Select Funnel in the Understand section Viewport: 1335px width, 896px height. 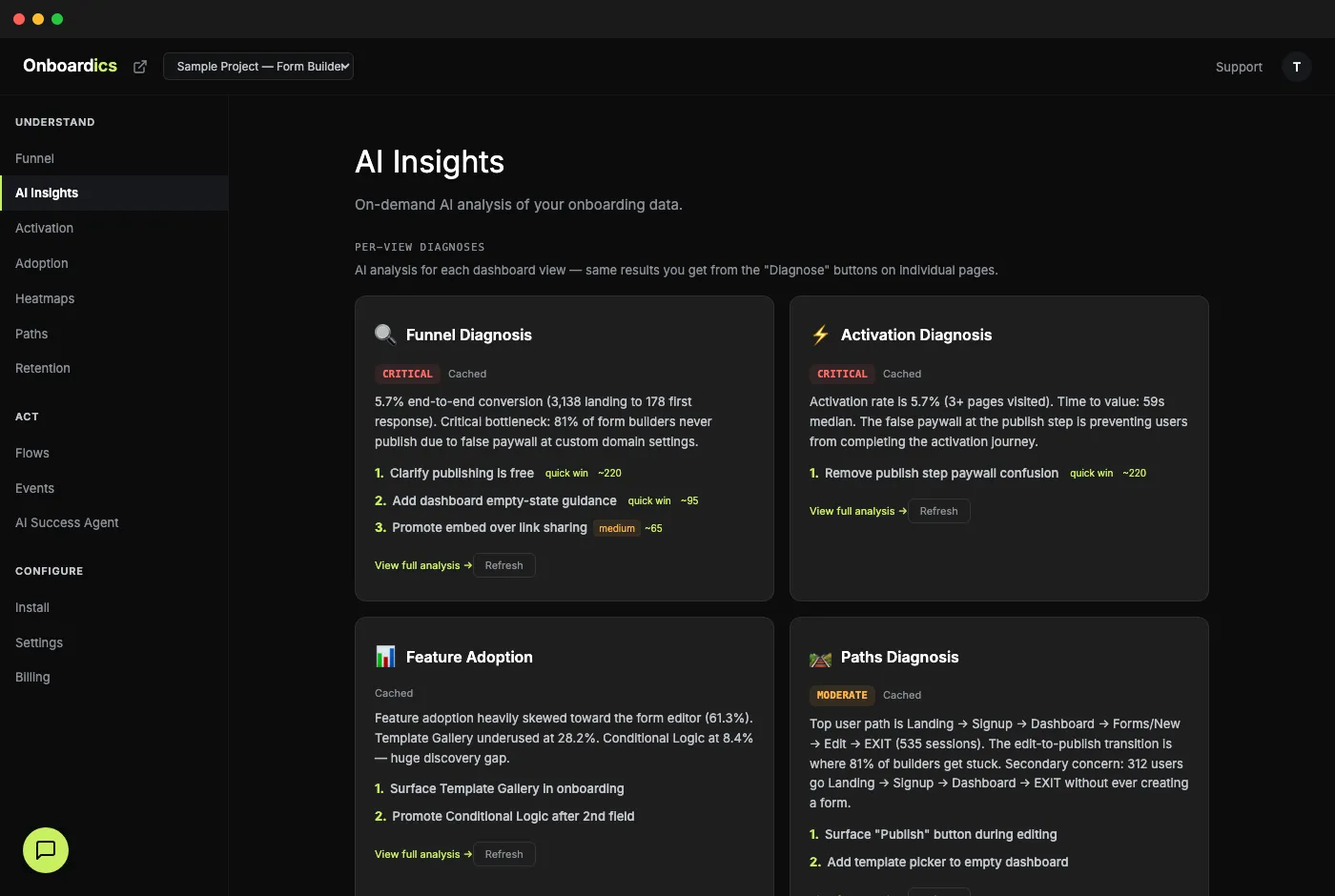tap(34, 158)
